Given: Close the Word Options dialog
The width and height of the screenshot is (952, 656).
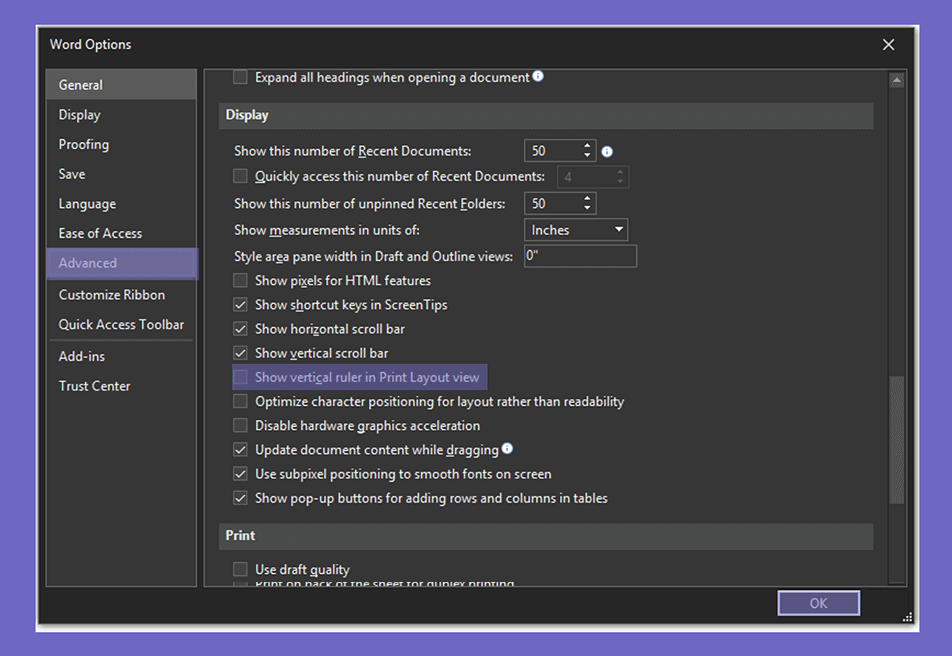Looking at the screenshot, I should click(x=888, y=45).
